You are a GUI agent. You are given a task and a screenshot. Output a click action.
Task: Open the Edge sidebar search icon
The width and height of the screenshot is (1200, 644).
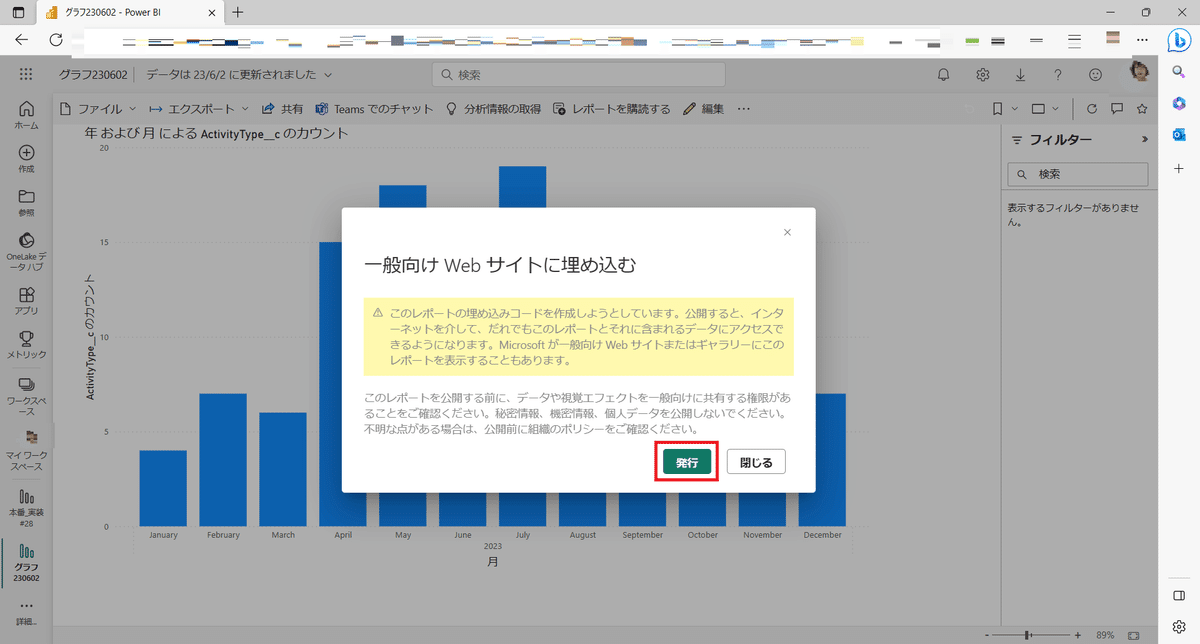point(1179,72)
